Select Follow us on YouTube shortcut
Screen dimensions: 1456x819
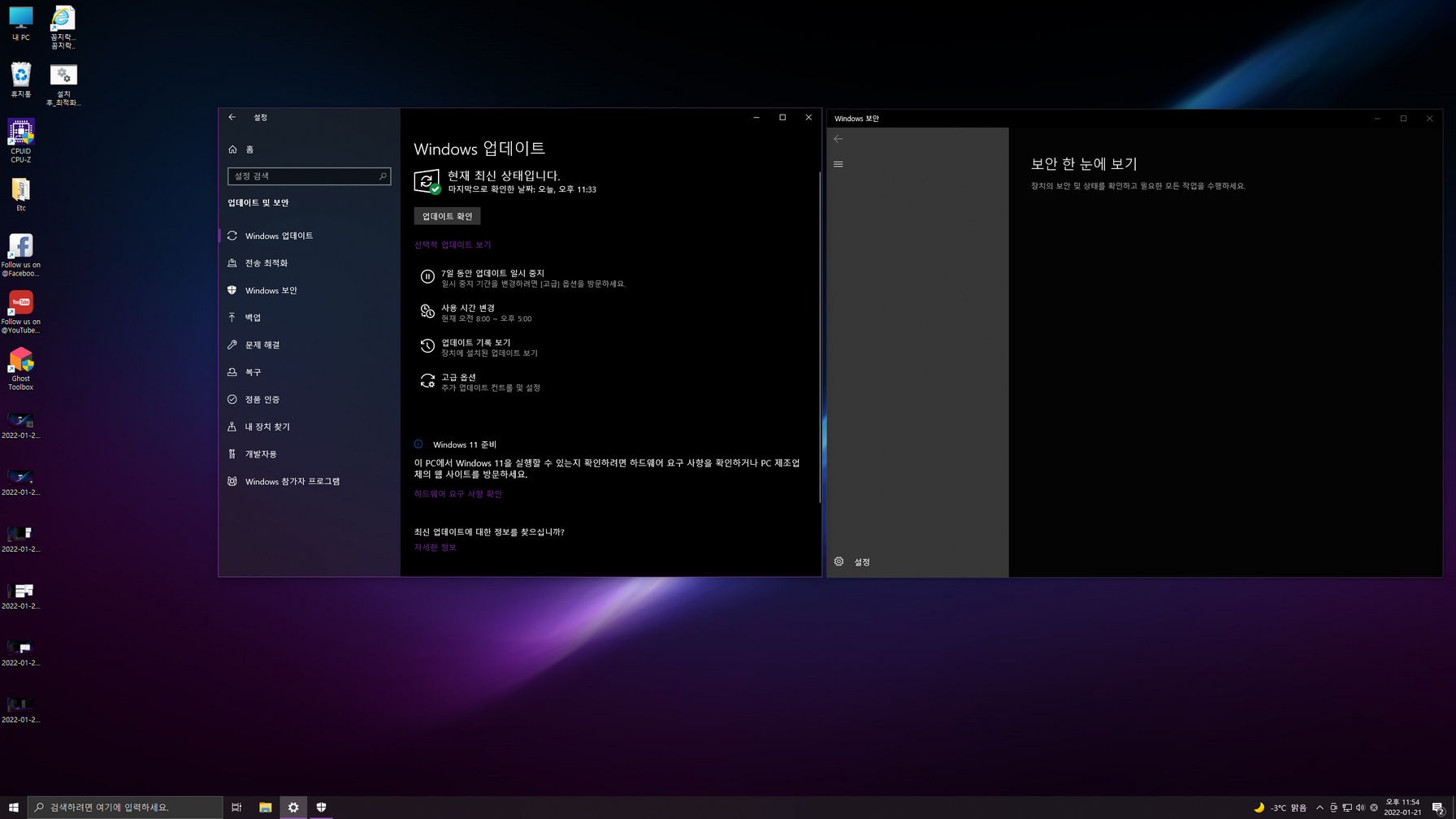coord(21,312)
